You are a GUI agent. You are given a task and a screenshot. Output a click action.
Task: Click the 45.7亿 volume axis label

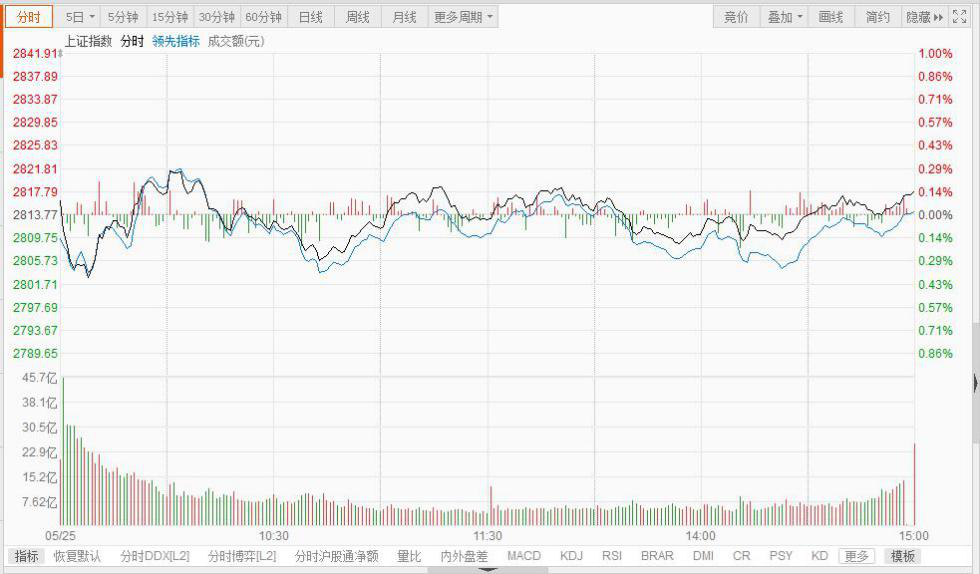39,378
